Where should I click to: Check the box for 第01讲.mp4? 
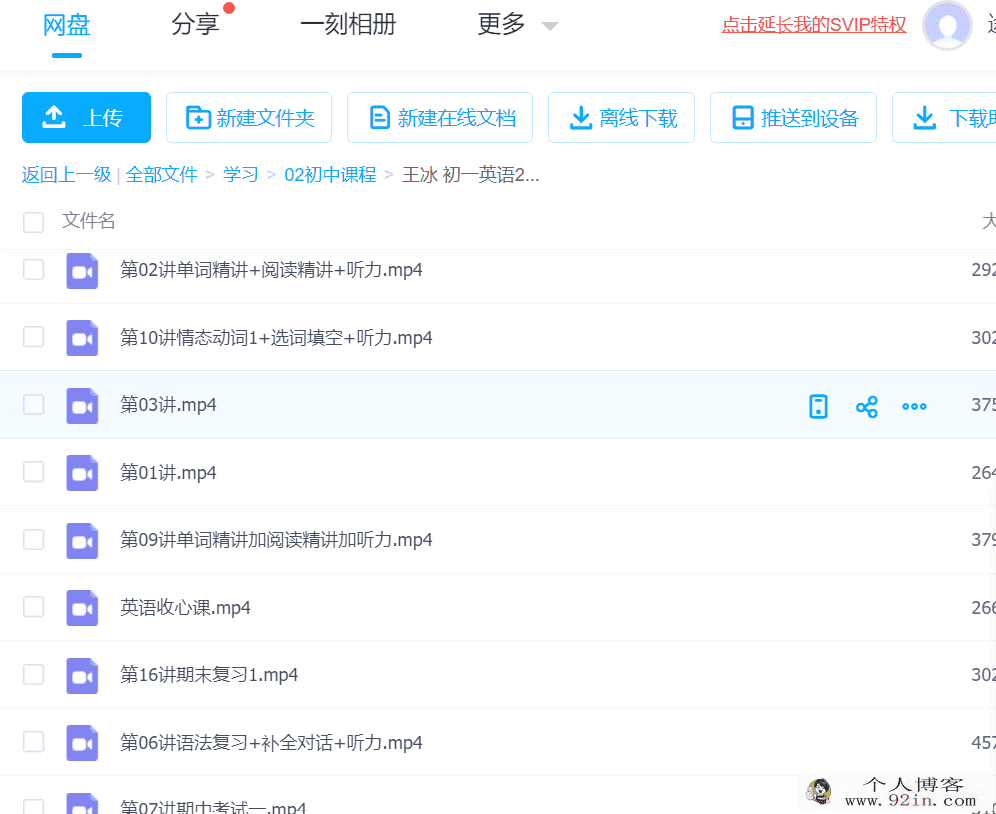point(34,472)
